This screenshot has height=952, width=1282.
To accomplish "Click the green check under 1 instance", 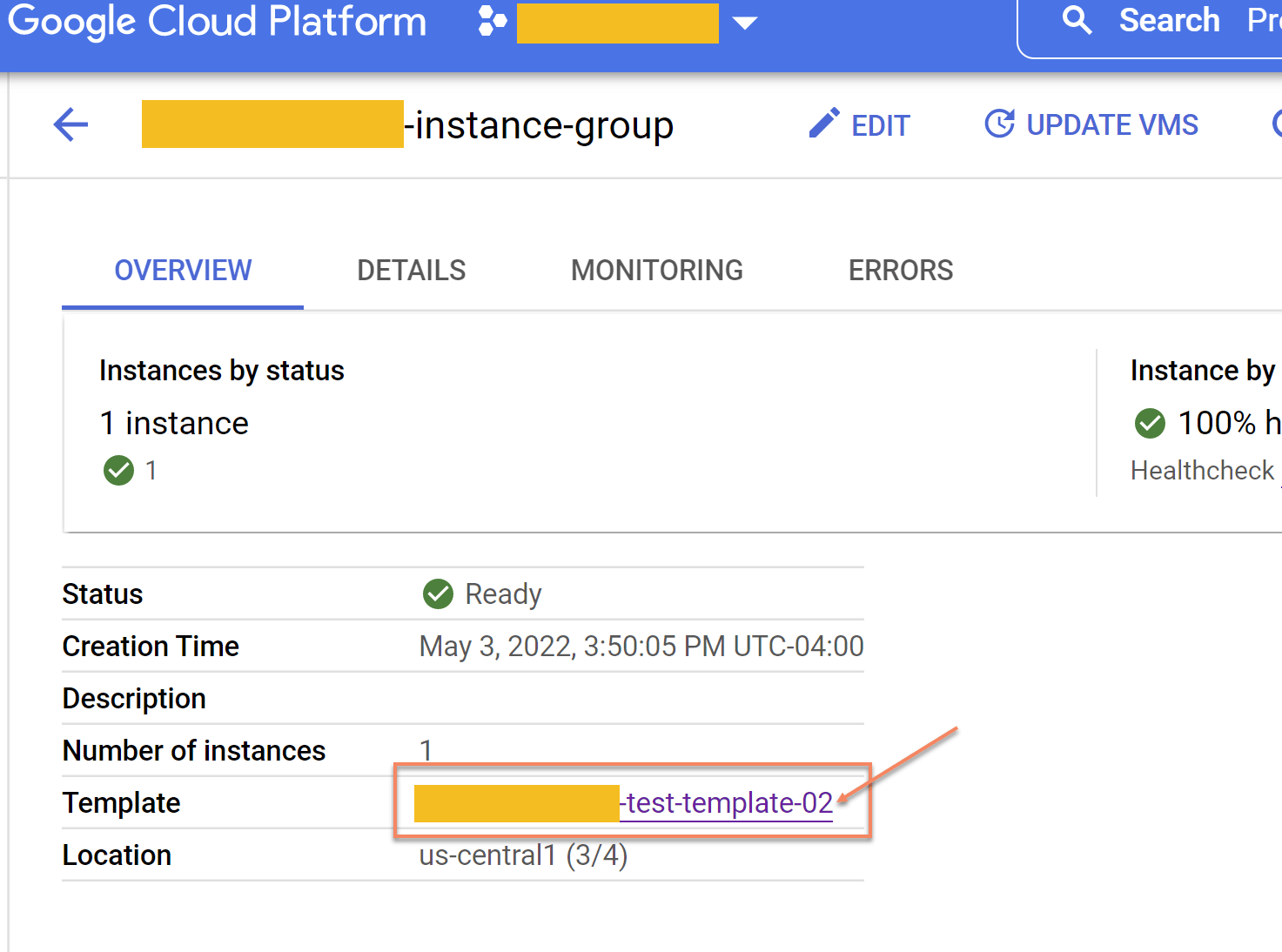I will (x=118, y=470).
